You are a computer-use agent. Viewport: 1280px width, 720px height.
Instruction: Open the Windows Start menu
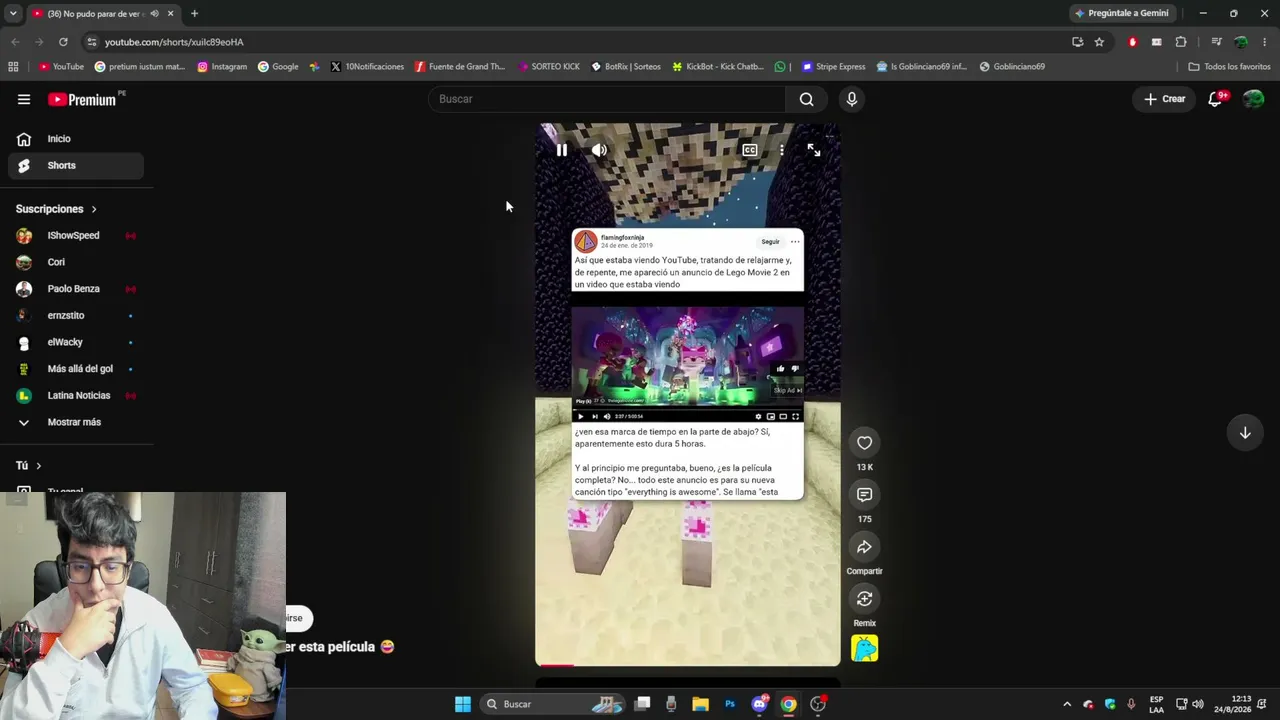pyautogui.click(x=463, y=704)
